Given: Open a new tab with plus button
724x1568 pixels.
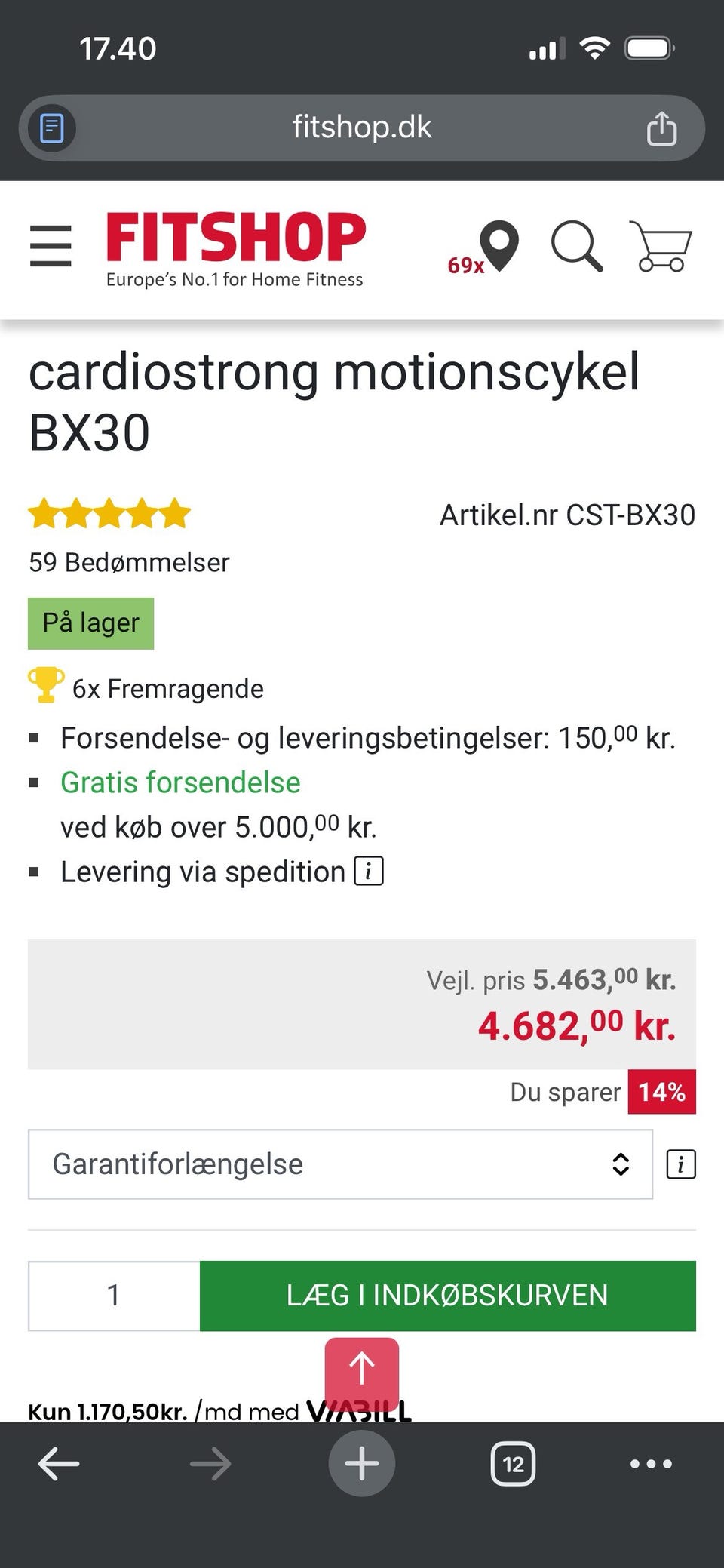Looking at the screenshot, I should click(362, 1464).
